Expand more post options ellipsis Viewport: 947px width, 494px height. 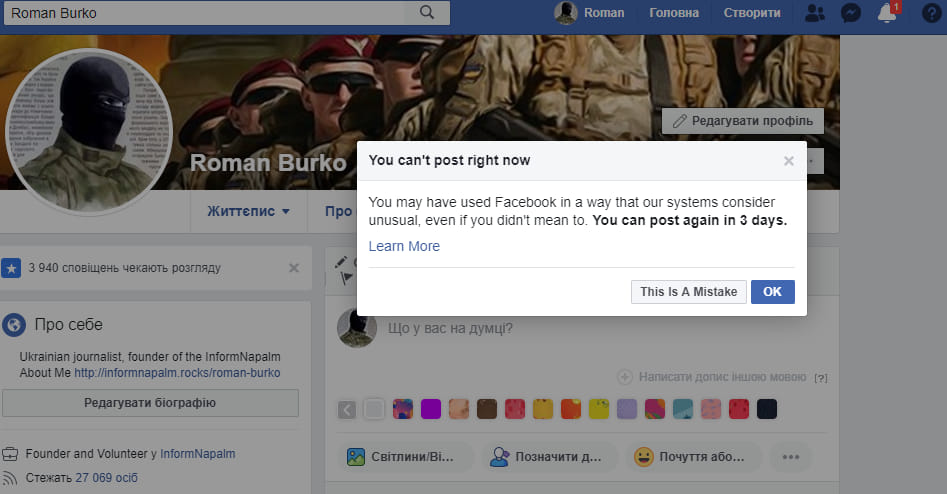790,457
